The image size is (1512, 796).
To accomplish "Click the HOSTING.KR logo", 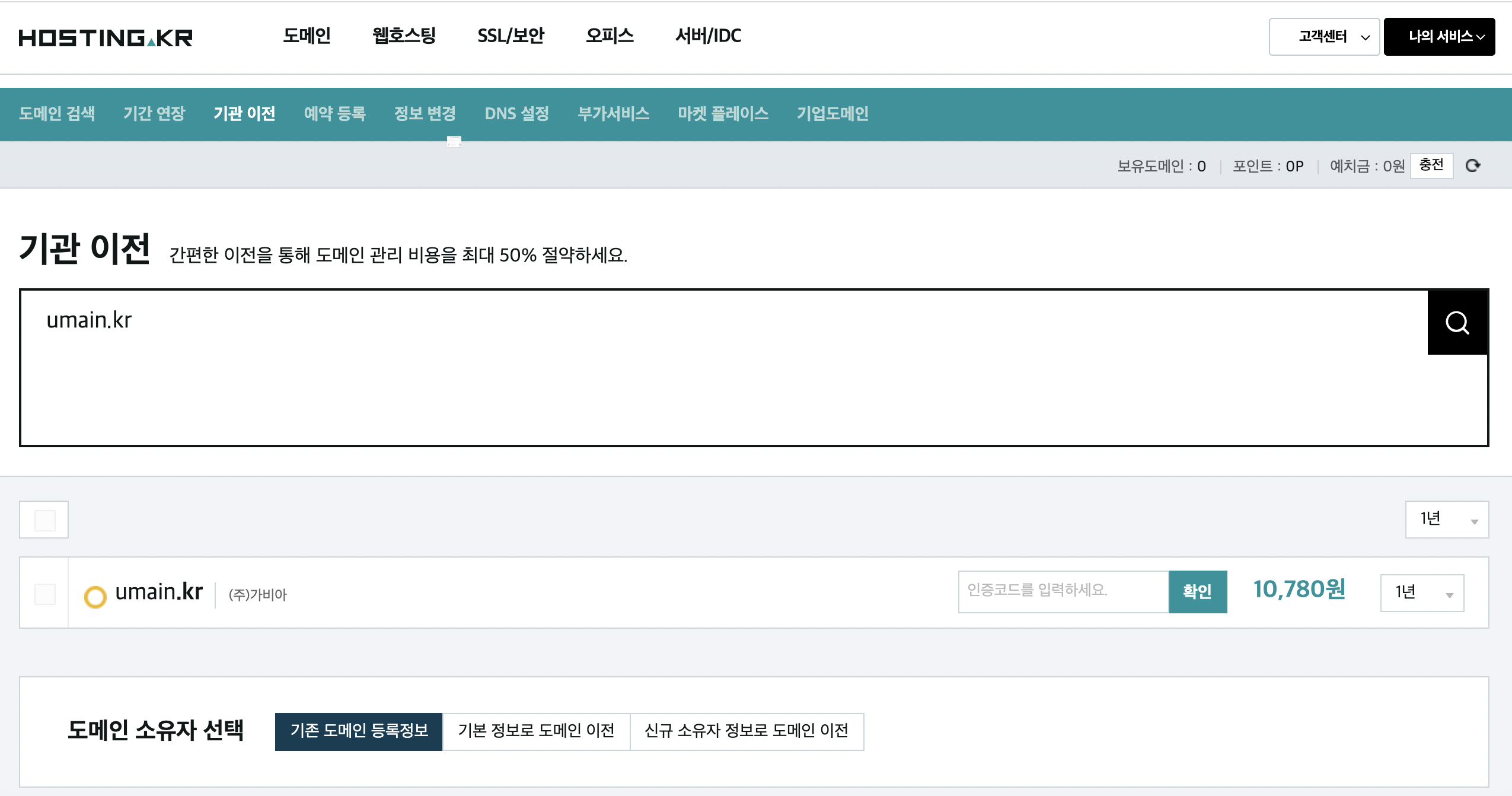I will [x=106, y=38].
